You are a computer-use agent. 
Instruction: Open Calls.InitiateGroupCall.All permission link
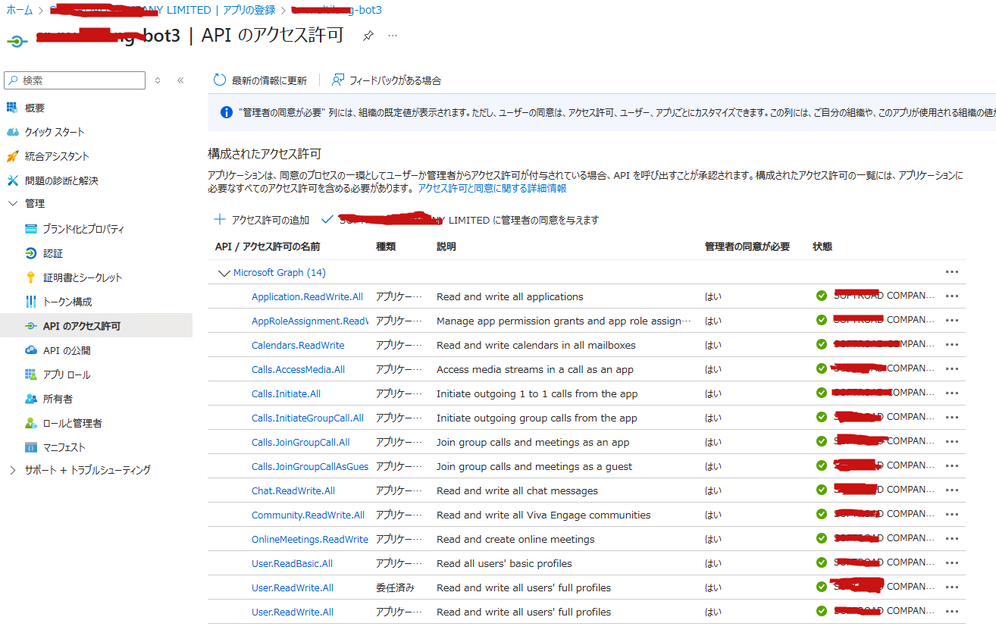307,418
